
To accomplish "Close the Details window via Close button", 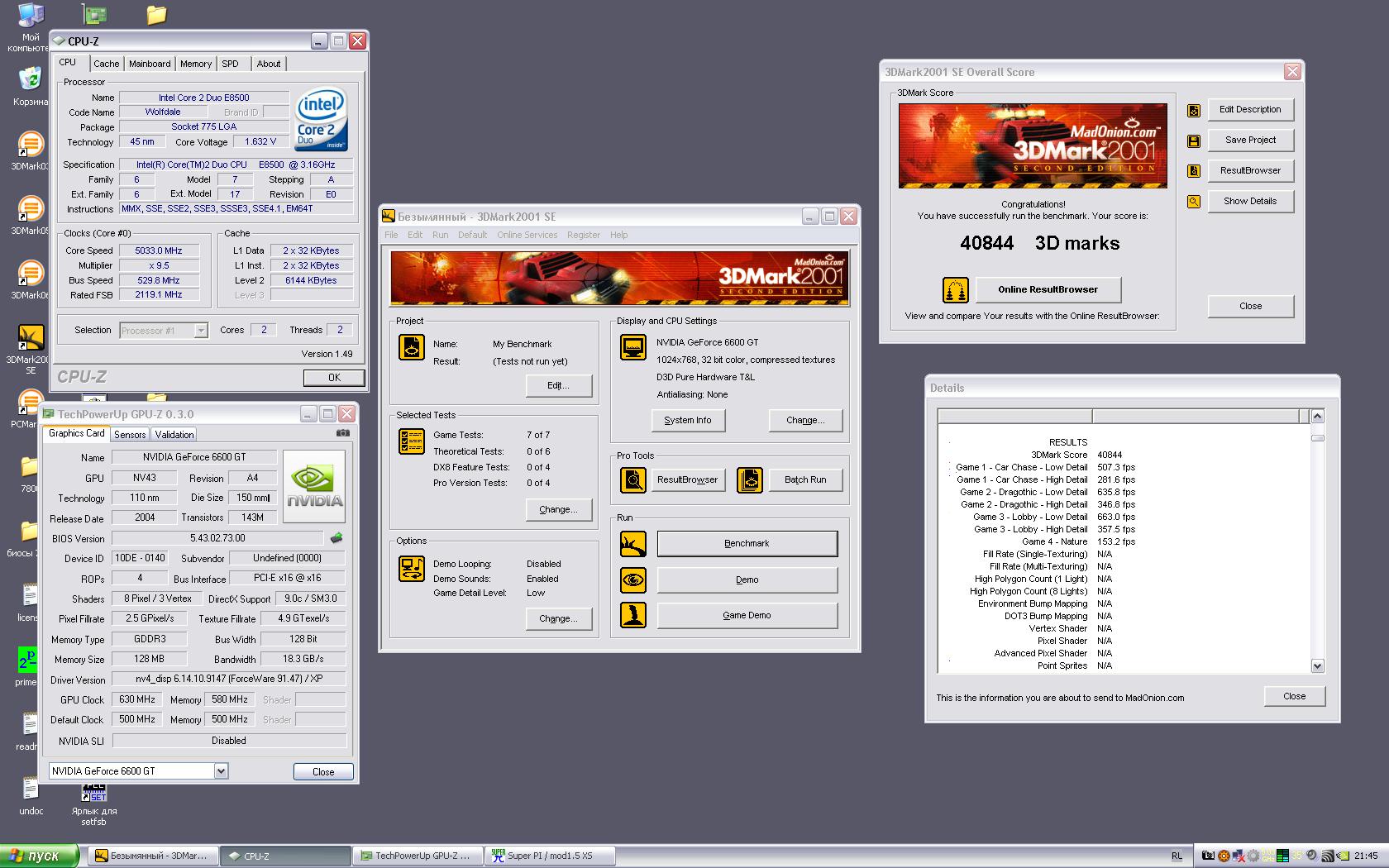I will (1295, 696).
